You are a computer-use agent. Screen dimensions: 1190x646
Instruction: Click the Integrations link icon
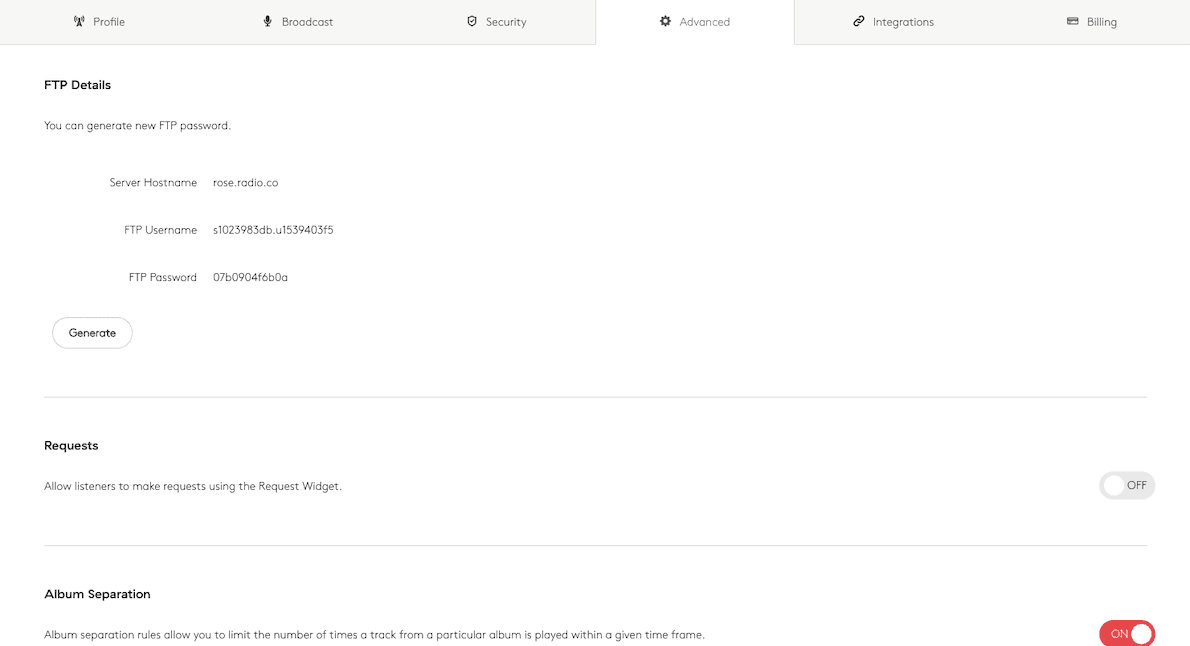pos(858,21)
